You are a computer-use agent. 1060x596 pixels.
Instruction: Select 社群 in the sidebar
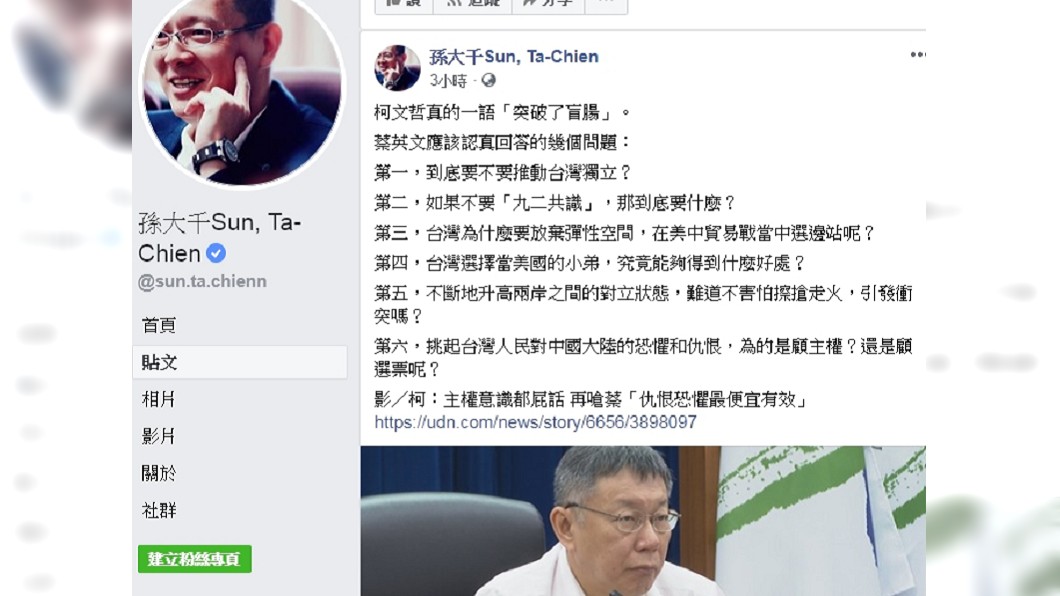coord(159,510)
